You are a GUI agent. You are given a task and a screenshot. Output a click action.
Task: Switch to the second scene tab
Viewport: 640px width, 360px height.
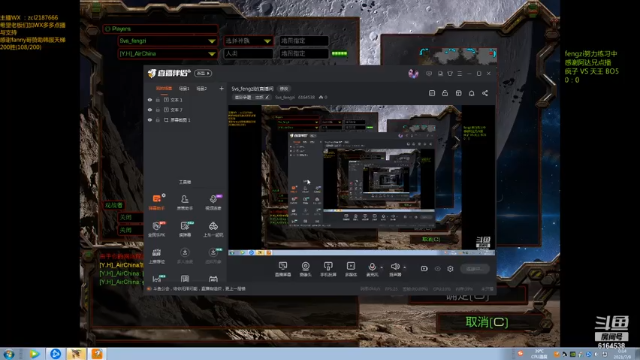pyautogui.click(x=184, y=89)
